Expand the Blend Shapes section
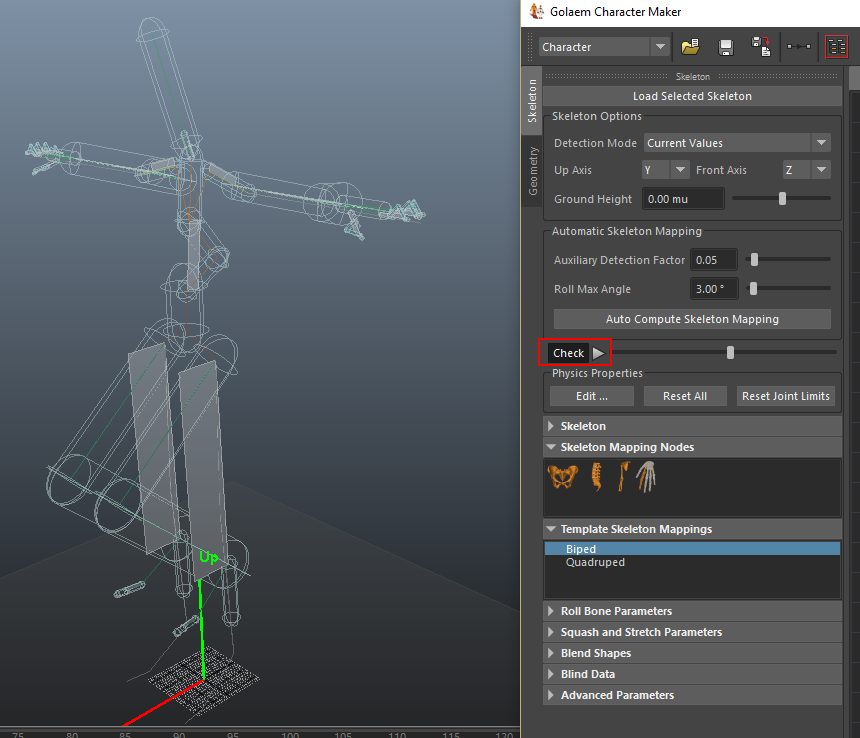860x738 pixels. point(692,653)
